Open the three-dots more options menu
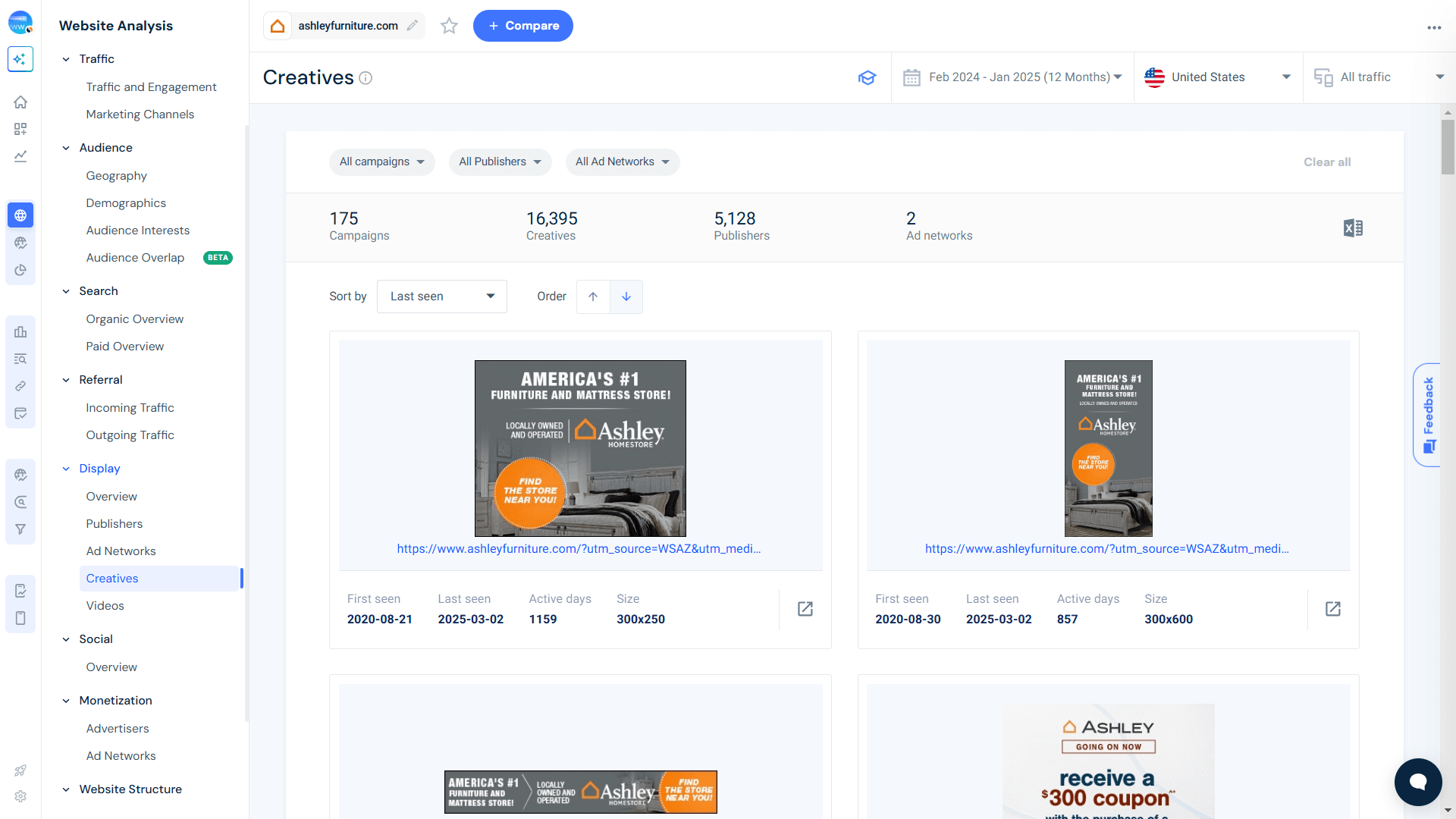1456x819 pixels. [x=1434, y=27]
